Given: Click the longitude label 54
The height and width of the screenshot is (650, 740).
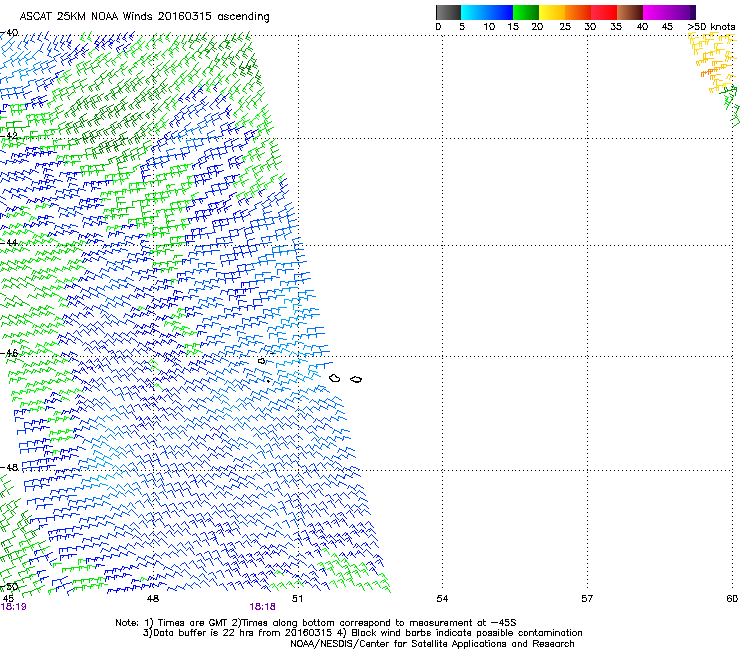Looking at the screenshot, I should (x=442, y=599).
